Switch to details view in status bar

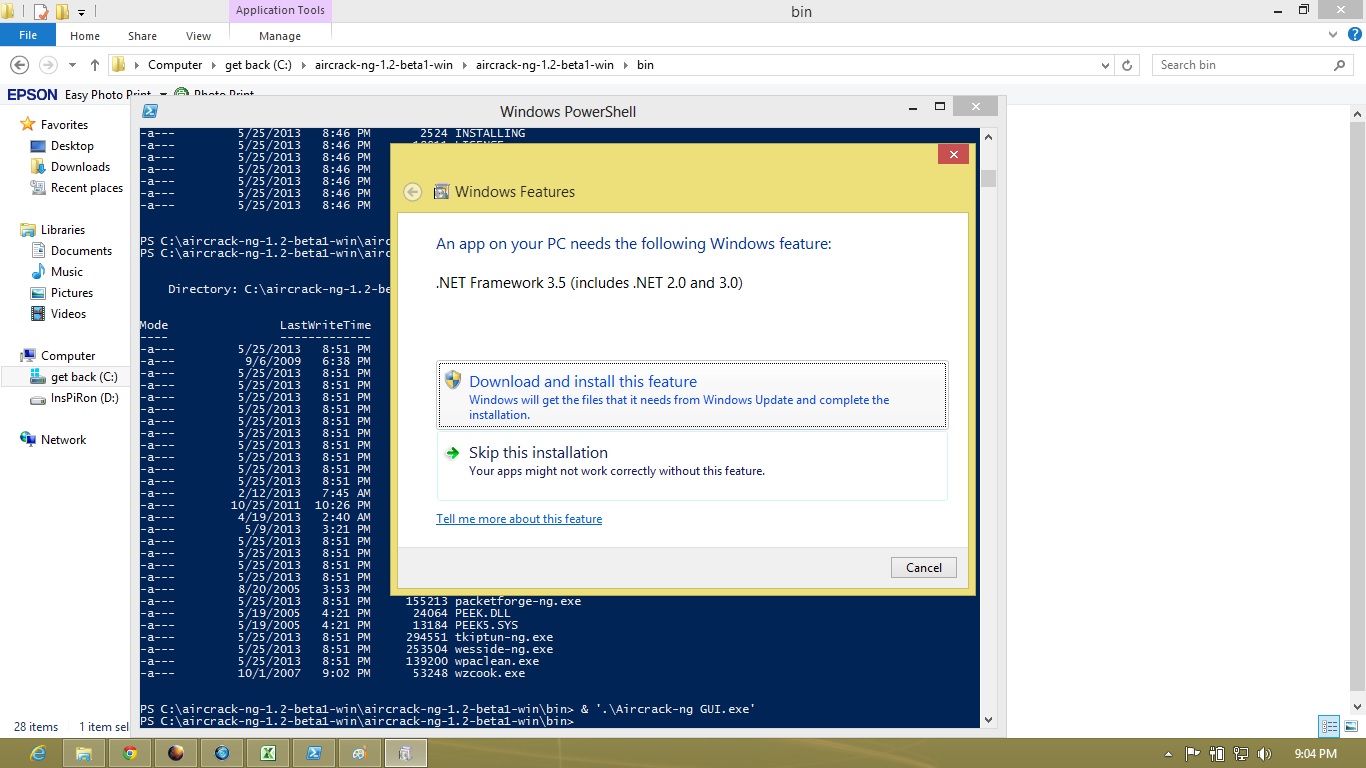pos(1329,727)
